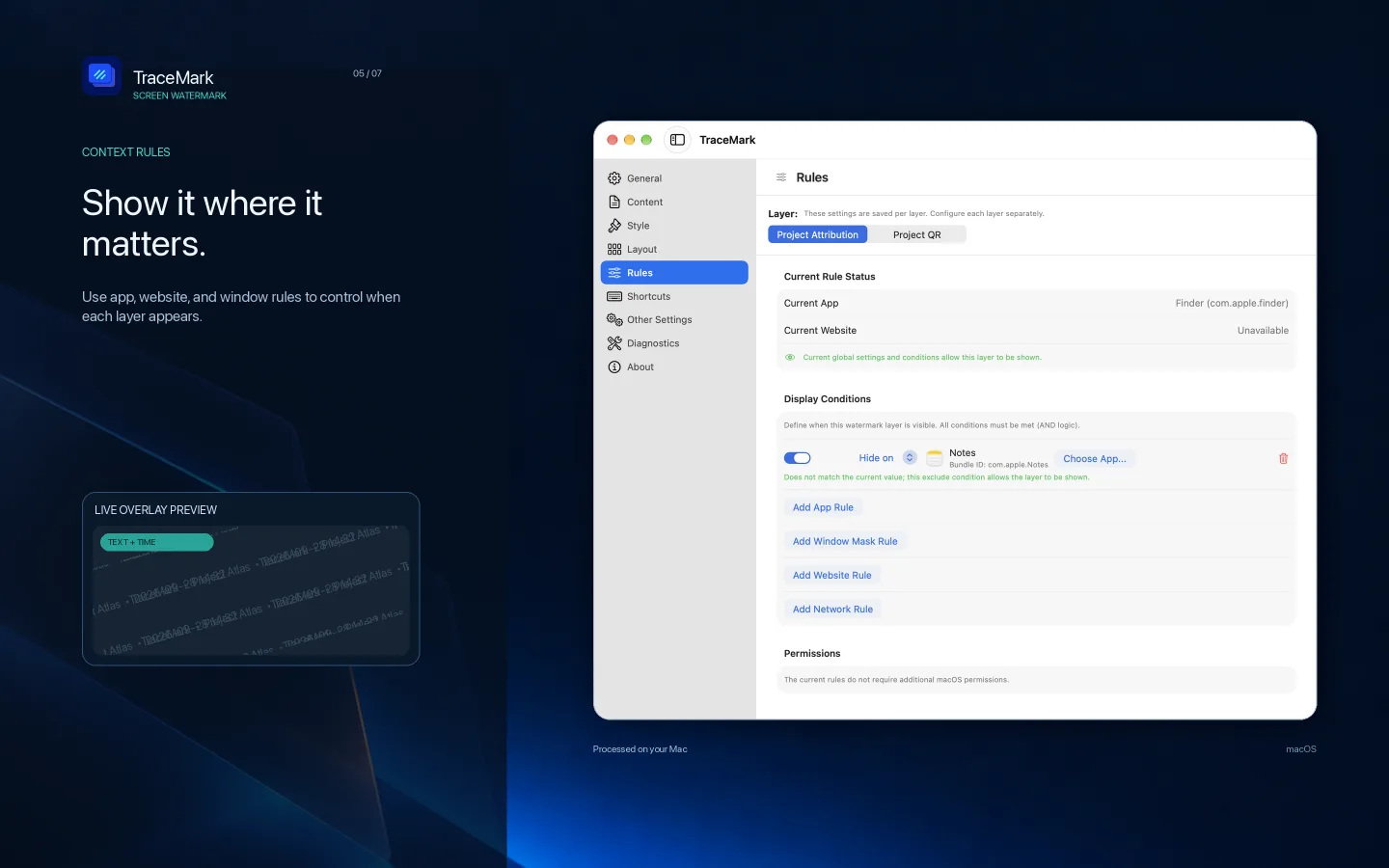Click the TEXT + TIME badge
The image size is (1389, 868).
coord(156,542)
